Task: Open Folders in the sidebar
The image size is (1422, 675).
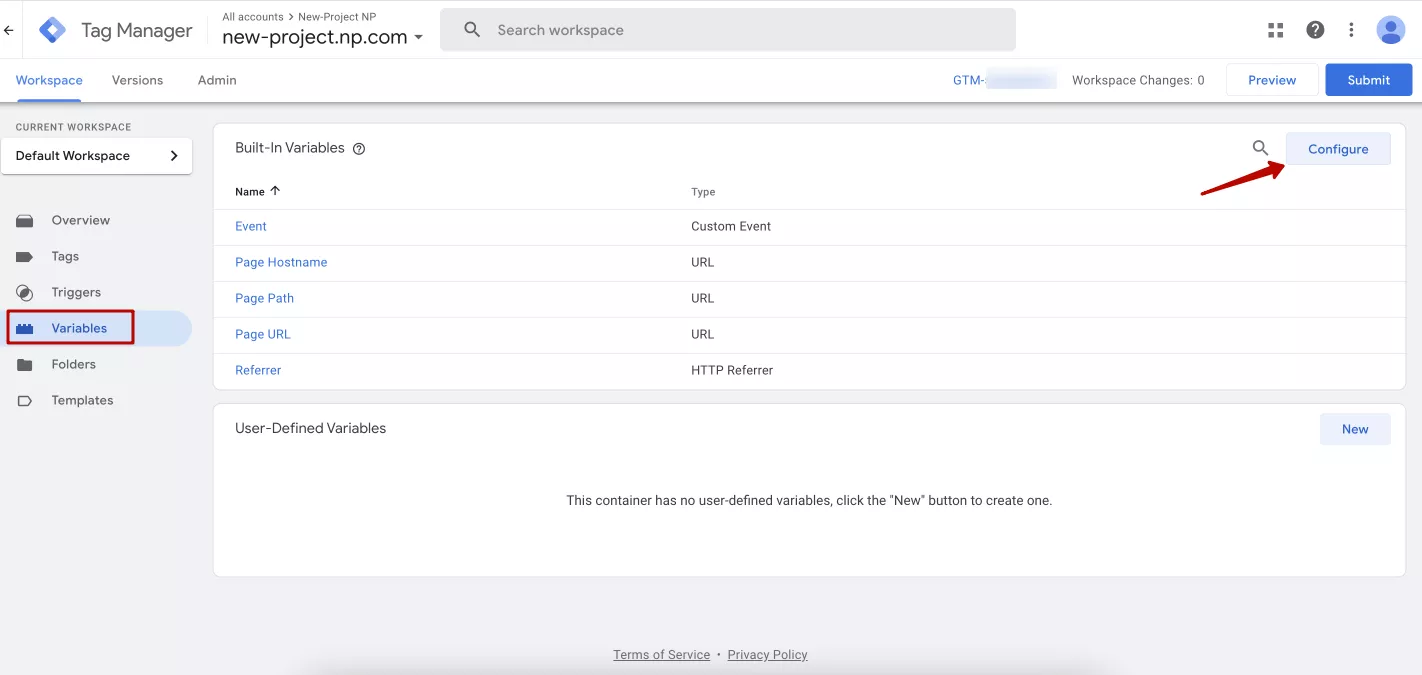Action: [x=74, y=364]
